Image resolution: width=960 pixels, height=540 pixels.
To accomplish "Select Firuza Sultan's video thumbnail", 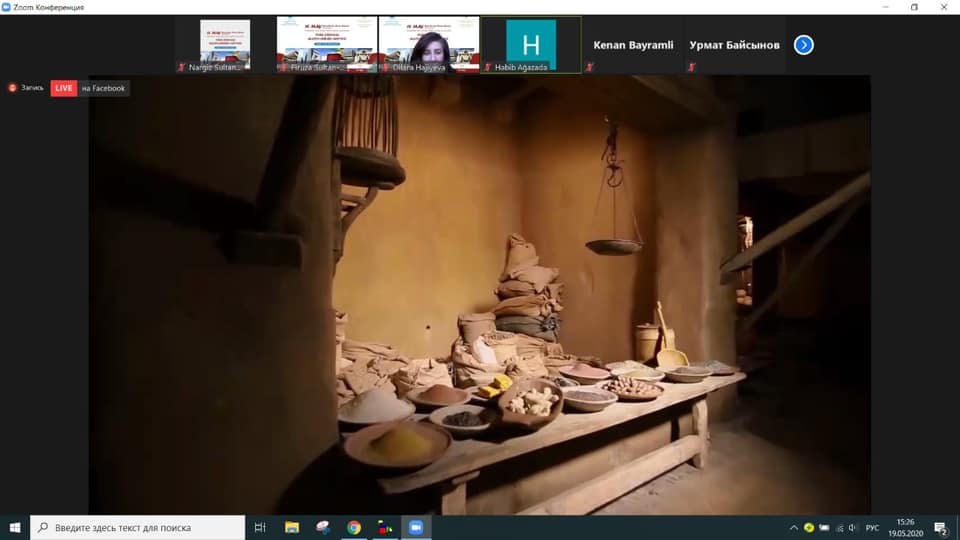I will tap(327, 44).
